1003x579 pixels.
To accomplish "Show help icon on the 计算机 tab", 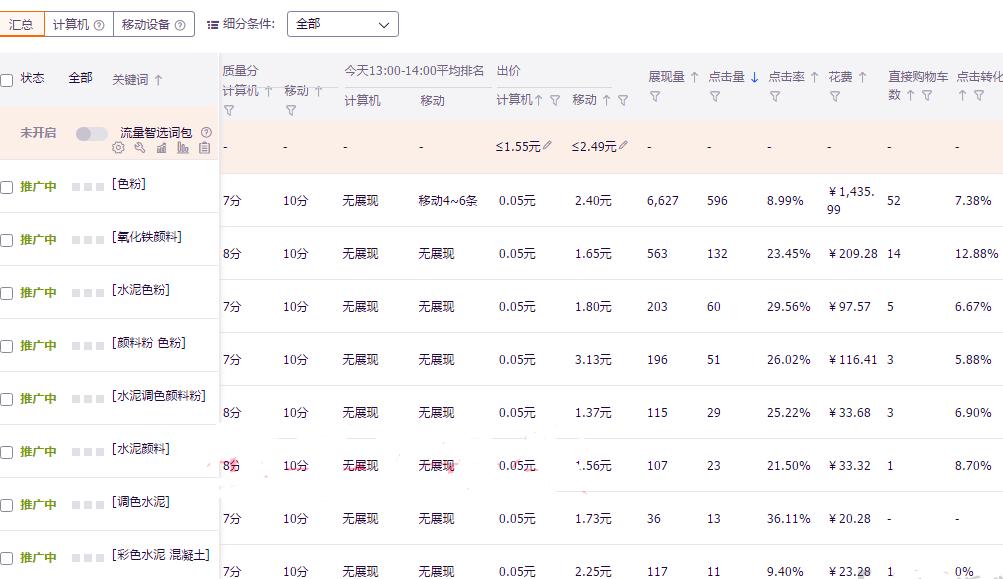I will pyautogui.click(x=99, y=25).
